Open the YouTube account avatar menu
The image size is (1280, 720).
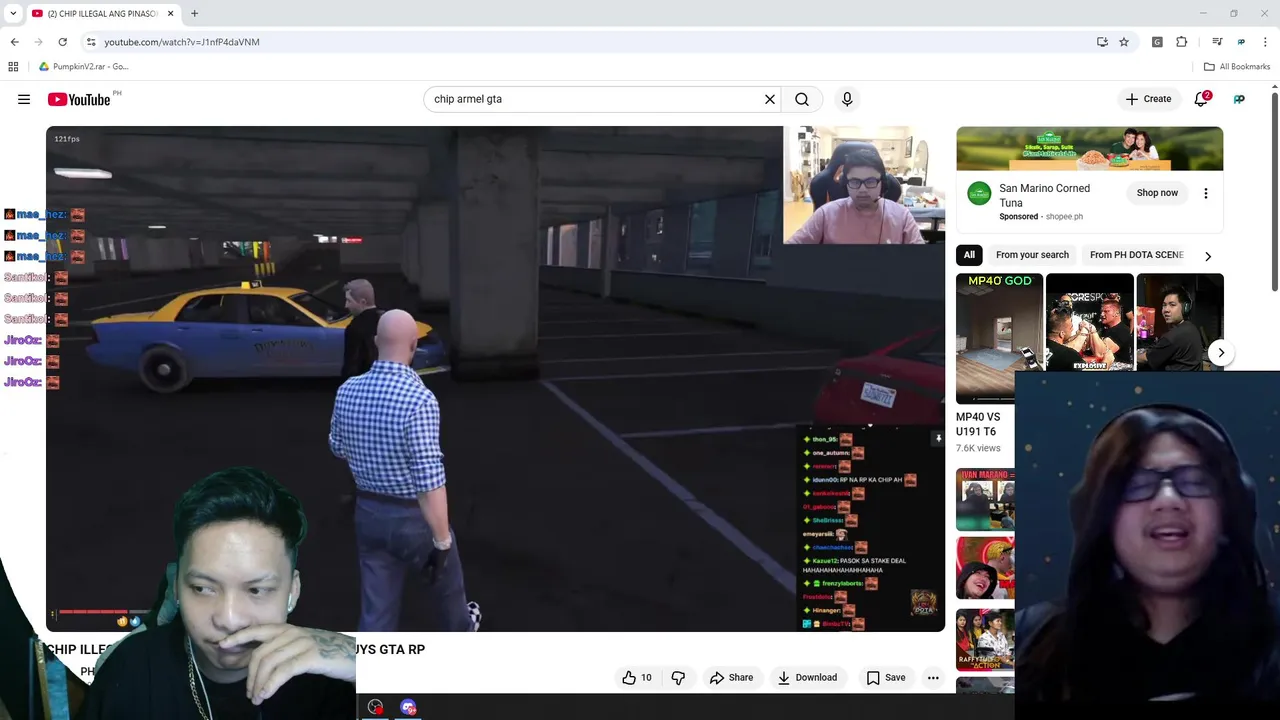(x=1239, y=99)
